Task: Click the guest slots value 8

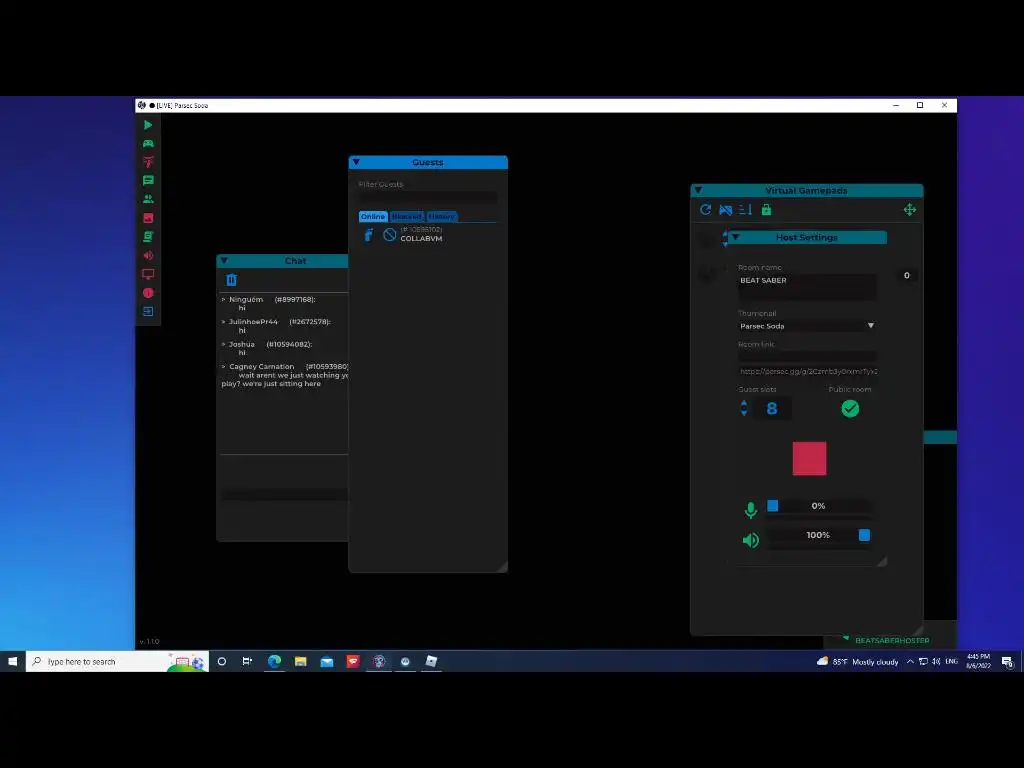Action: pos(772,409)
